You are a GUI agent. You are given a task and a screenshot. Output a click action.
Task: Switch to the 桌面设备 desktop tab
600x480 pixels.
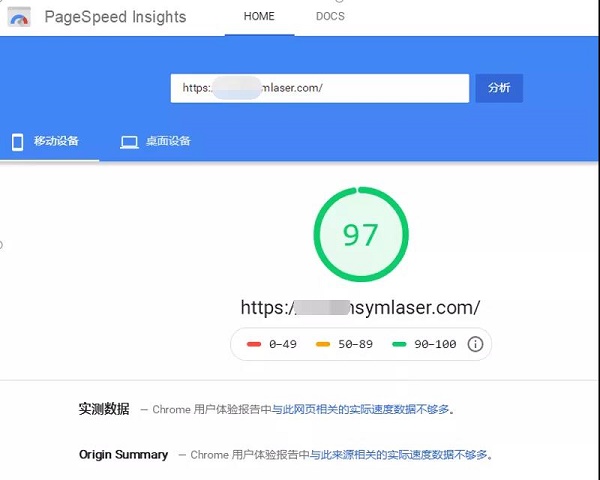point(155,141)
